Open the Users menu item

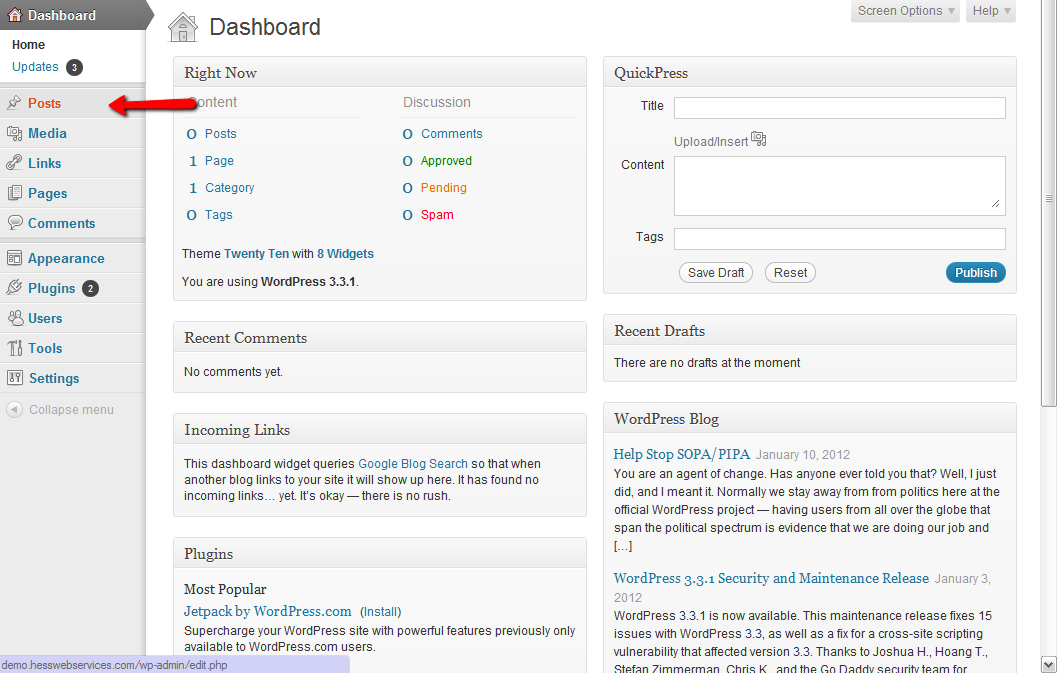[x=45, y=318]
